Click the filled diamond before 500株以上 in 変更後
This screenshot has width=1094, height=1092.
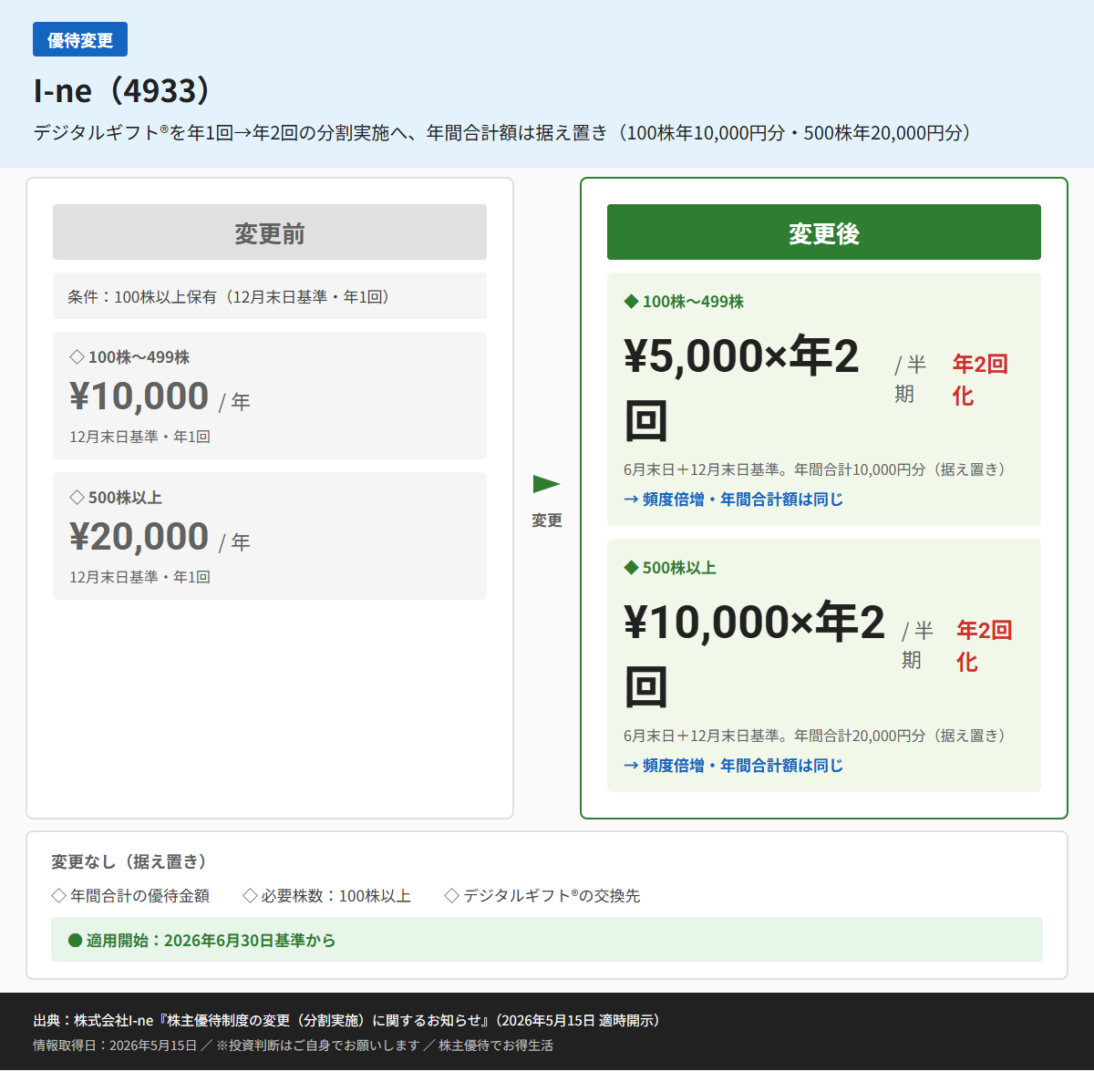(631, 568)
